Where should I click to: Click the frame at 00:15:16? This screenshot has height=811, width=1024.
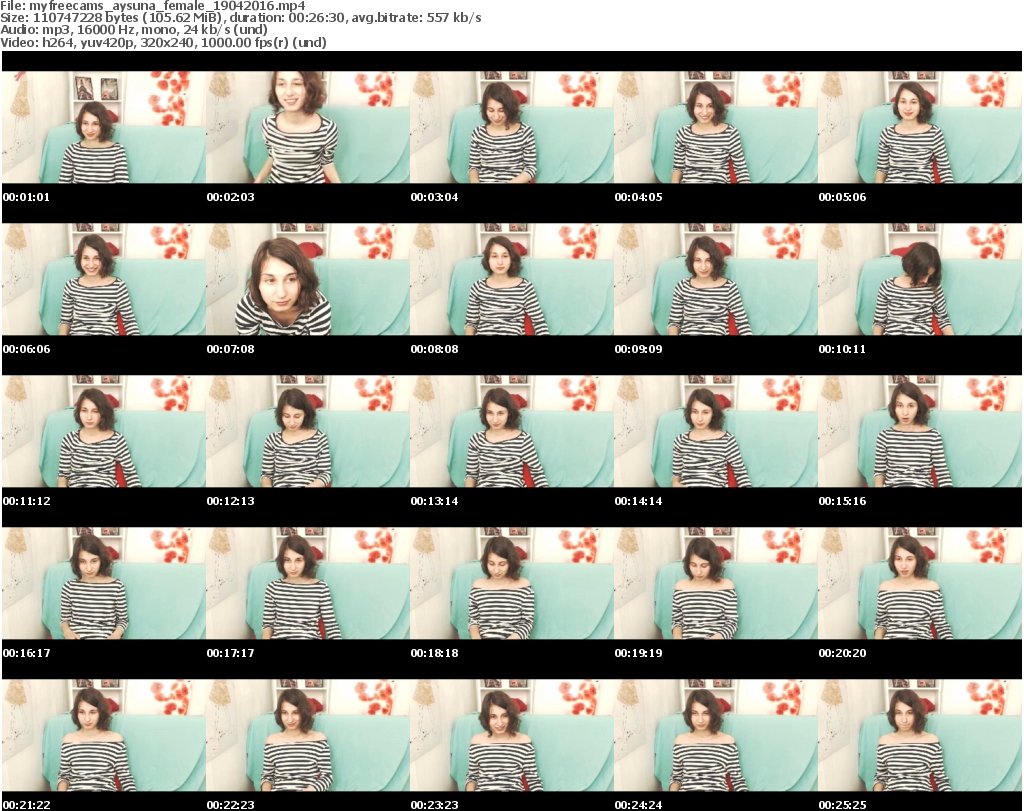pos(920,432)
